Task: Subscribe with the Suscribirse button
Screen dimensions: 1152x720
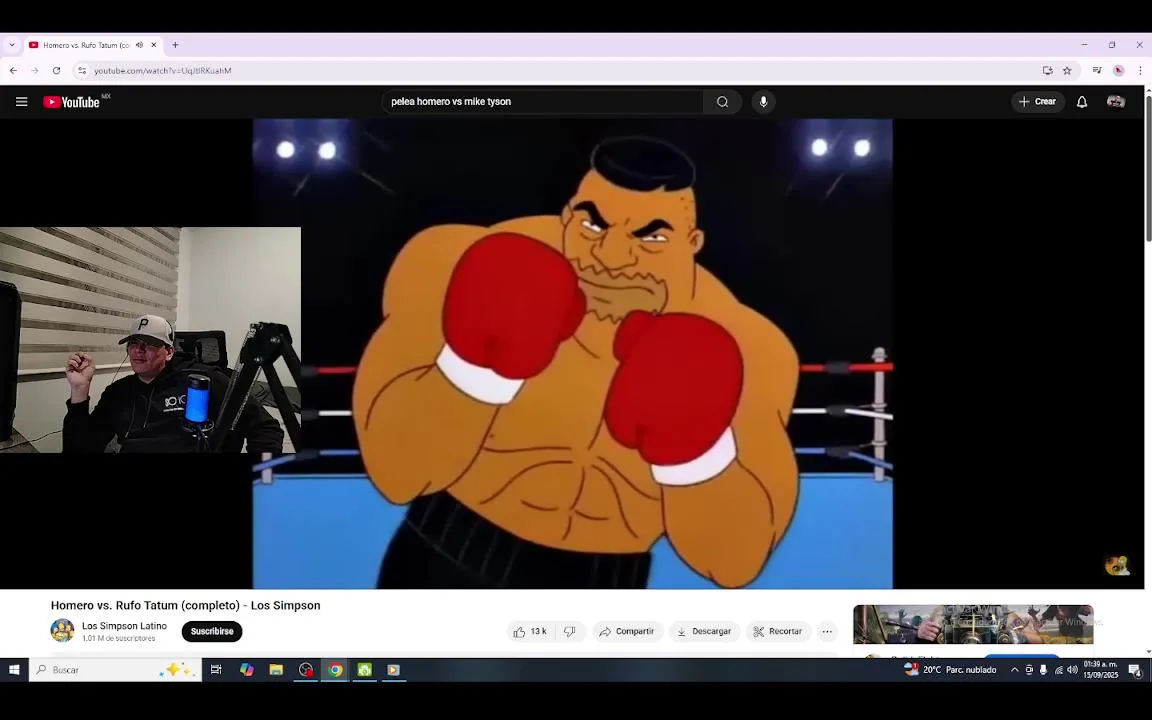Action: (x=212, y=632)
